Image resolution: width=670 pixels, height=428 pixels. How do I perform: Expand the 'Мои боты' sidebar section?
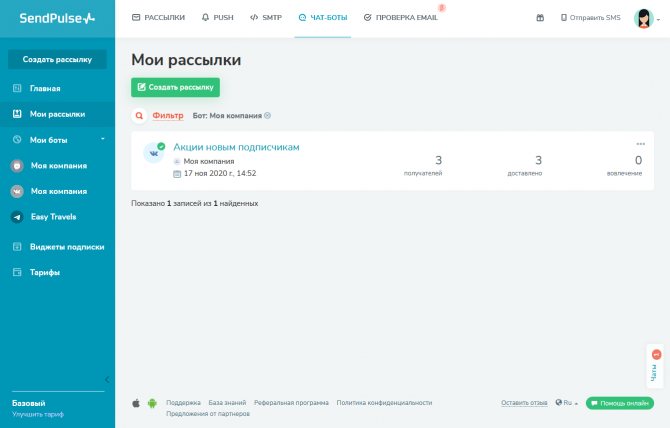[x=102, y=139]
